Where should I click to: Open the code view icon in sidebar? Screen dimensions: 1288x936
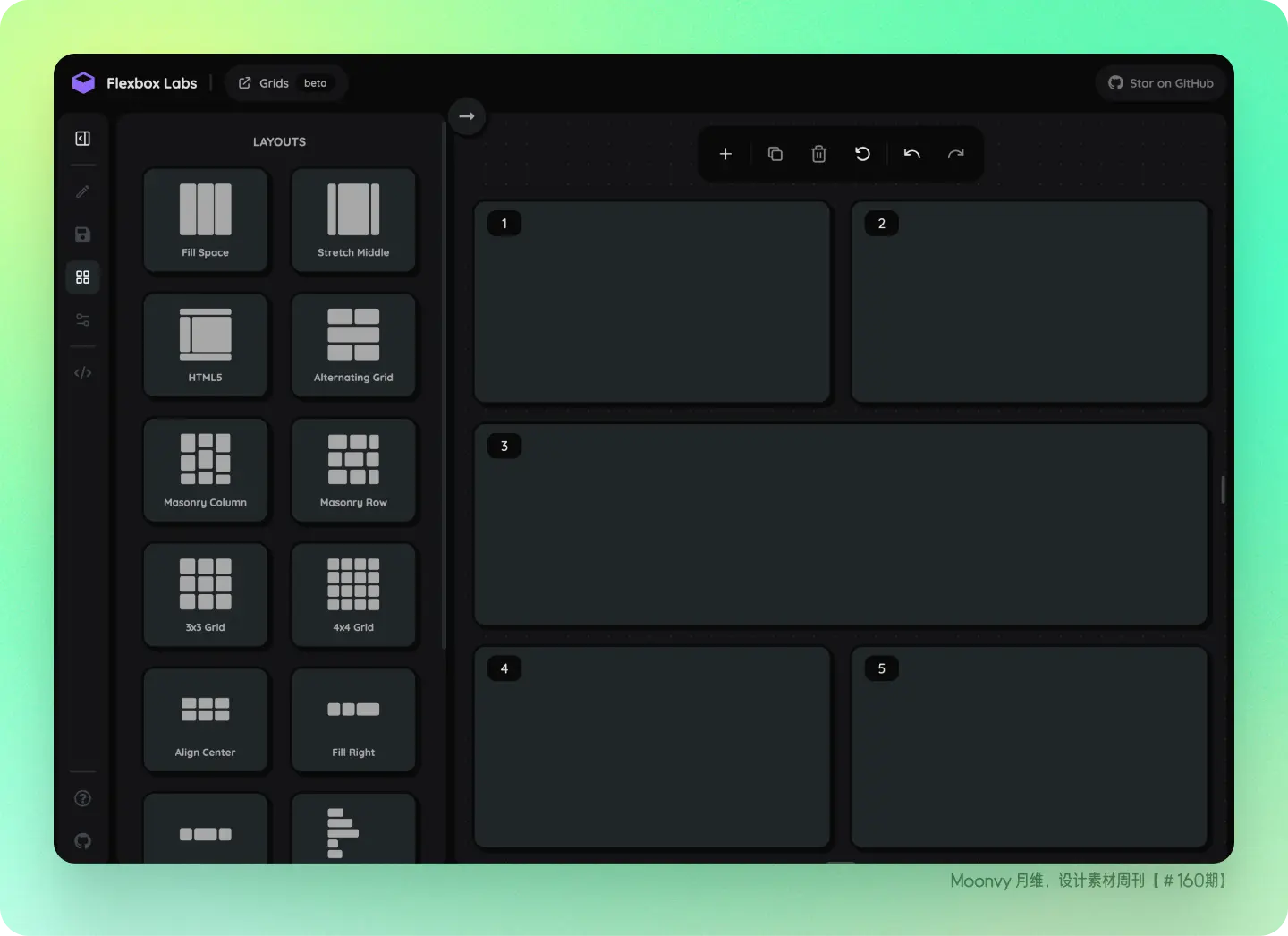[83, 373]
